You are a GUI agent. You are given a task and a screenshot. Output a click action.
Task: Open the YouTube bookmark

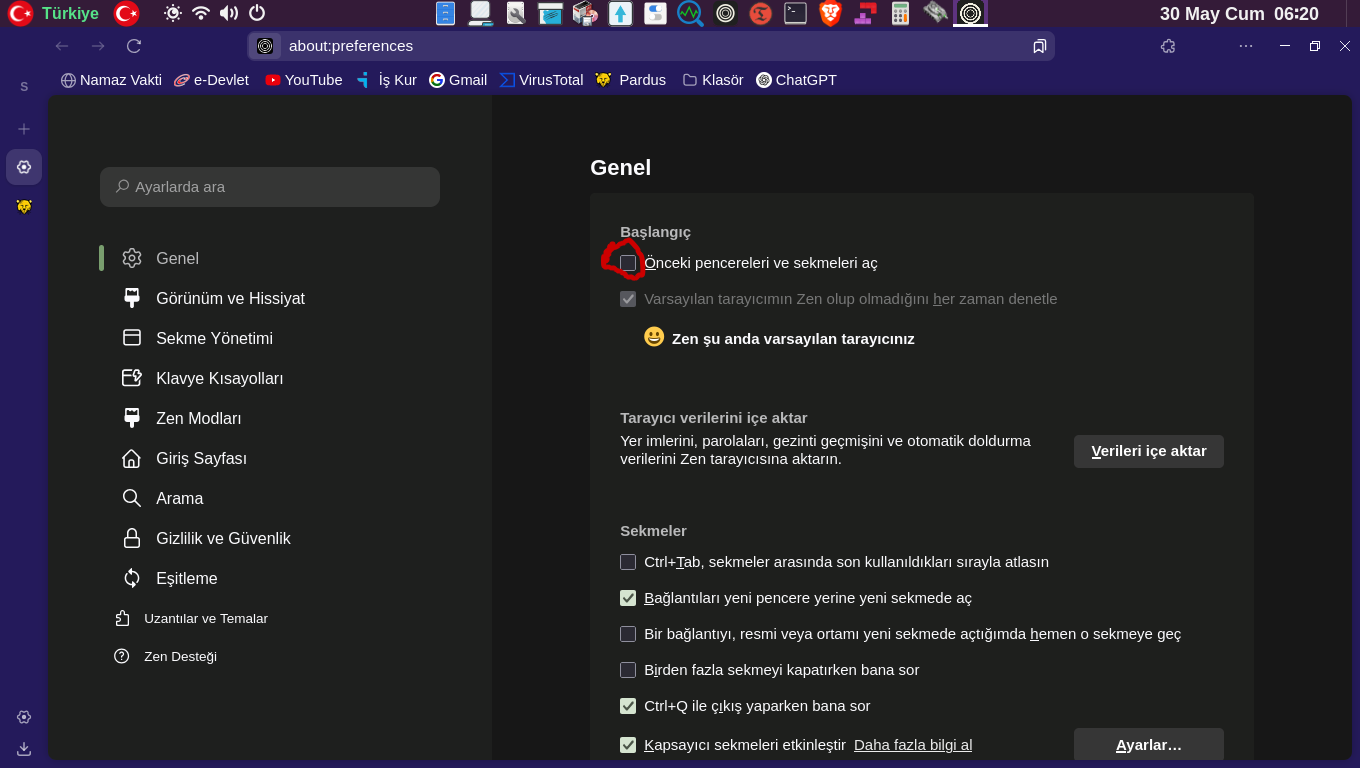[304, 80]
